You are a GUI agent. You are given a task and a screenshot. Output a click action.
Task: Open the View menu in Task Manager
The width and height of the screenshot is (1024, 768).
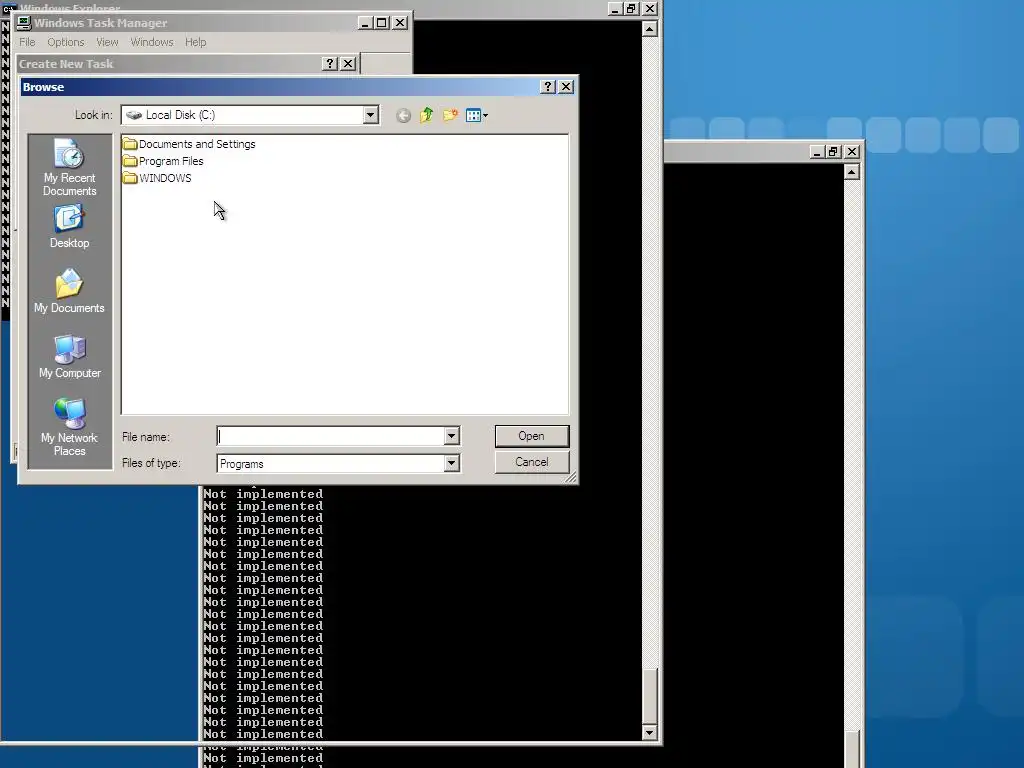[x=107, y=42]
